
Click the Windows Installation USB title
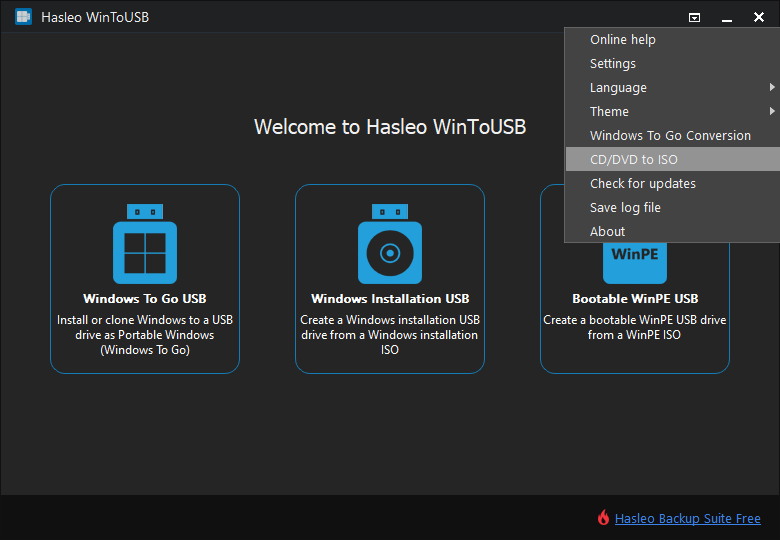[390, 298]
